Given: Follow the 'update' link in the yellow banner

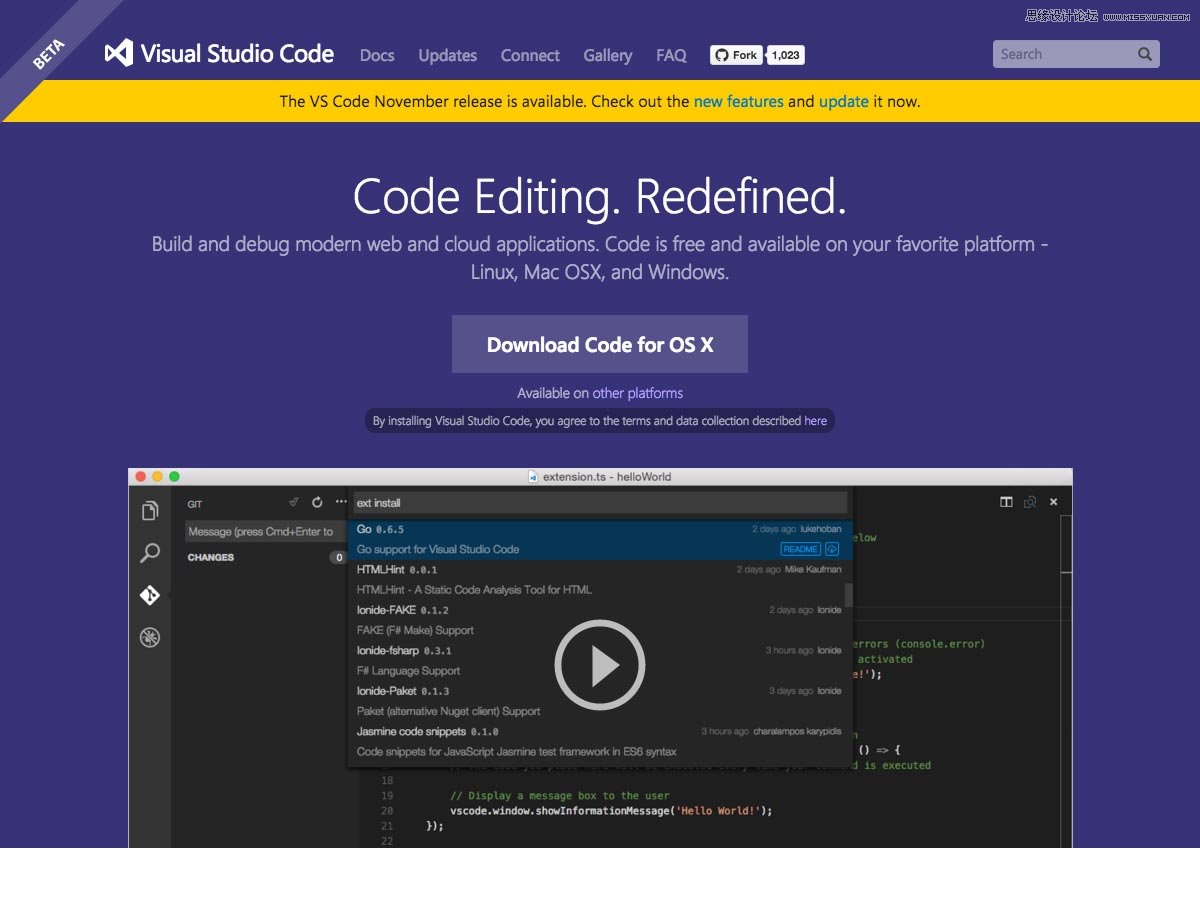Looking at the screenshot, I should (844, 101).
